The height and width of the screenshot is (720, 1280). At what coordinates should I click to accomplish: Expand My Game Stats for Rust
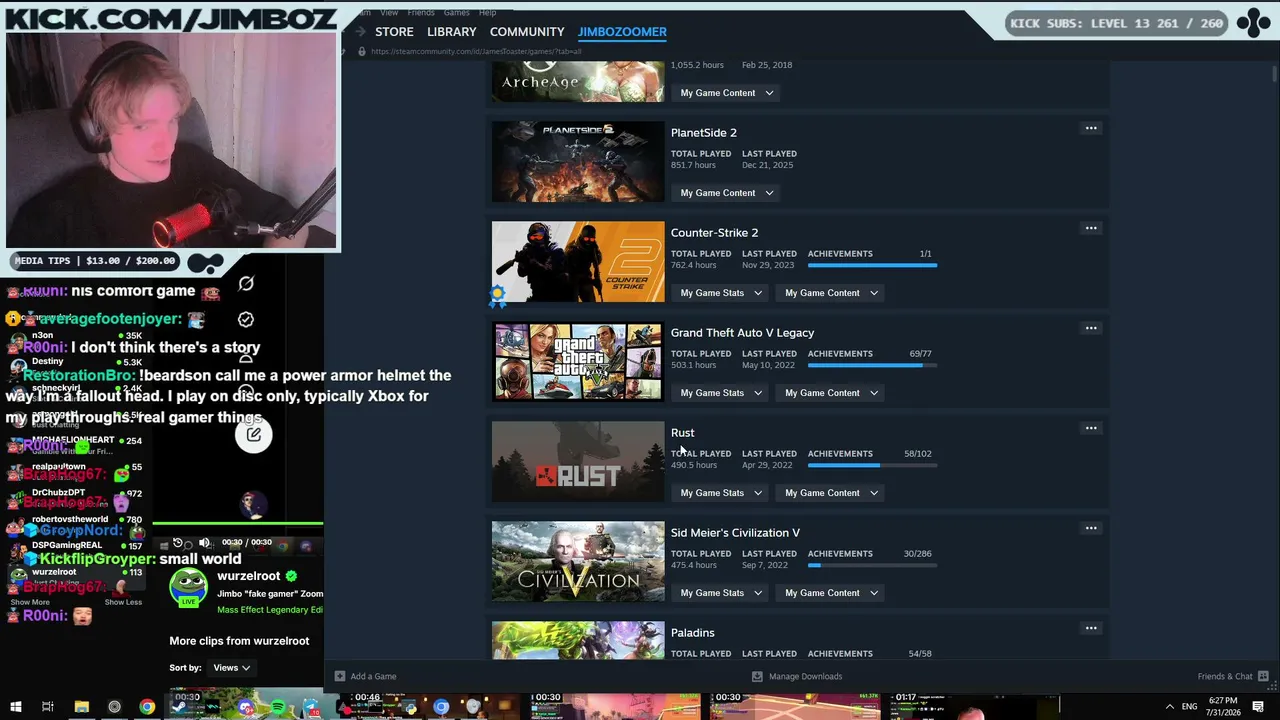(x=721, y=493)
